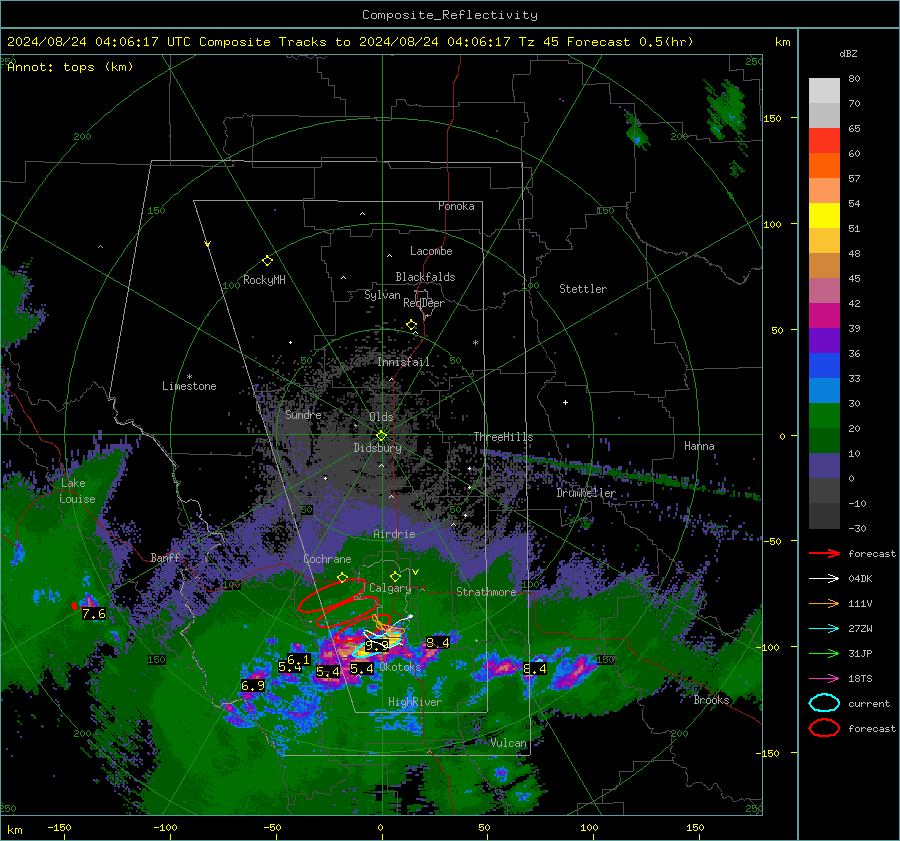The width and height of the screenshot is (900, 841).
Task: Click the Strathmore city label
Action: [x=486, y=592]
